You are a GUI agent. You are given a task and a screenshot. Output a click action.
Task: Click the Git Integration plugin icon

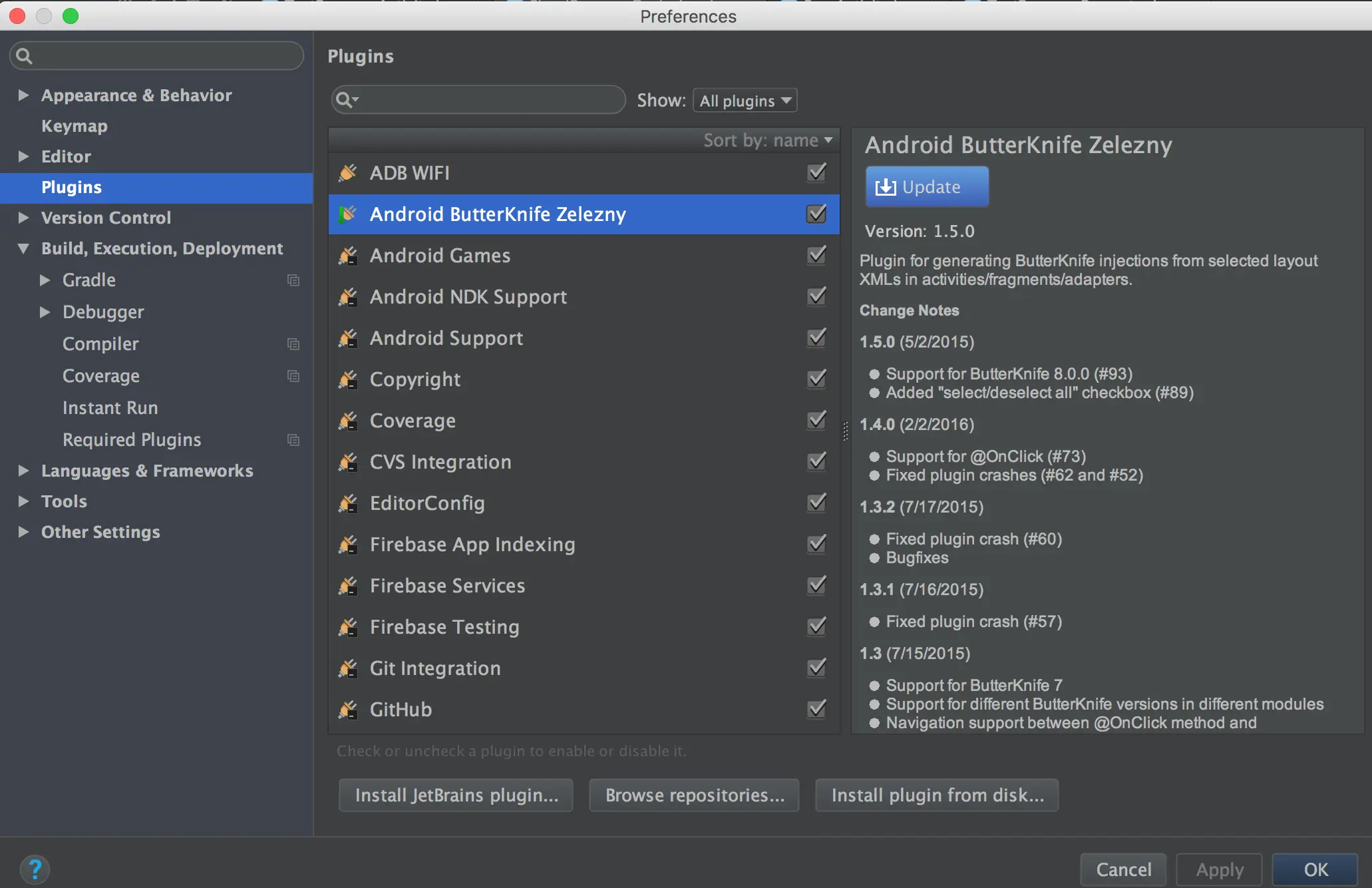click(348, 668)
